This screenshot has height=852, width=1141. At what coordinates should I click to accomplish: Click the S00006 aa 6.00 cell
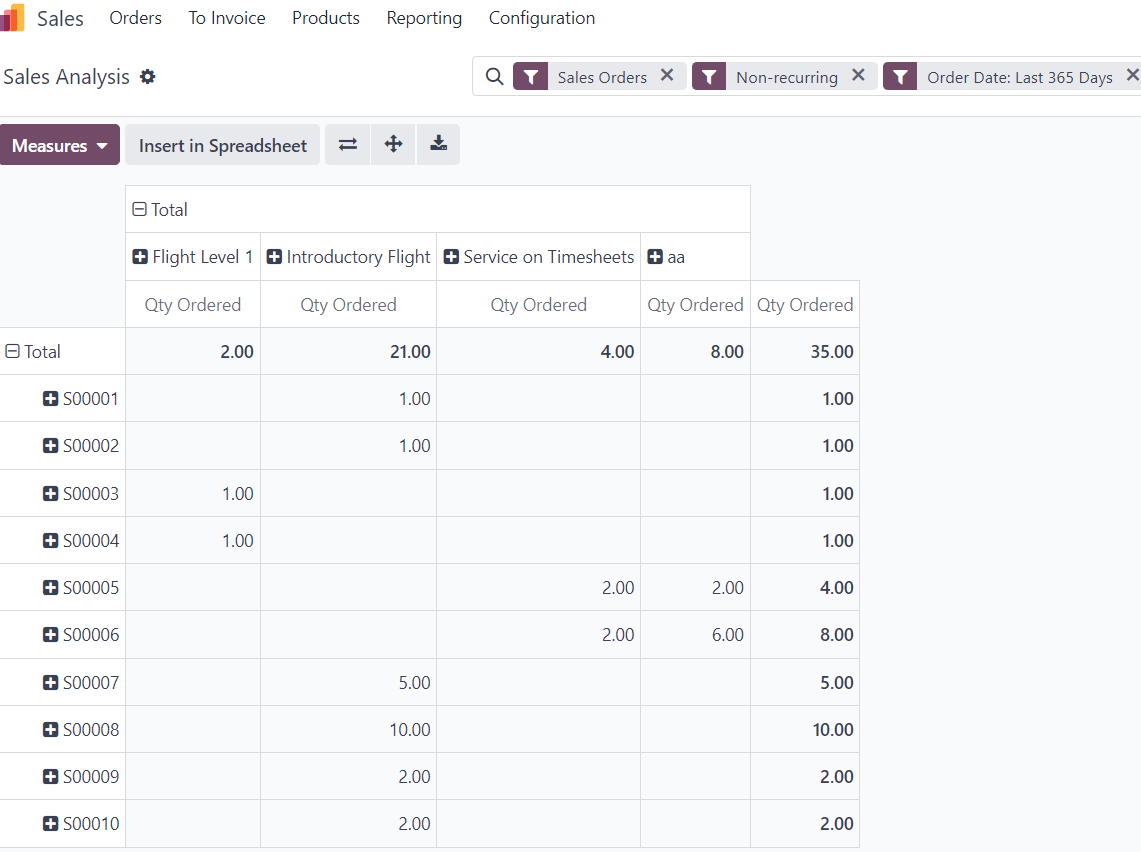(x=696, y=634)
